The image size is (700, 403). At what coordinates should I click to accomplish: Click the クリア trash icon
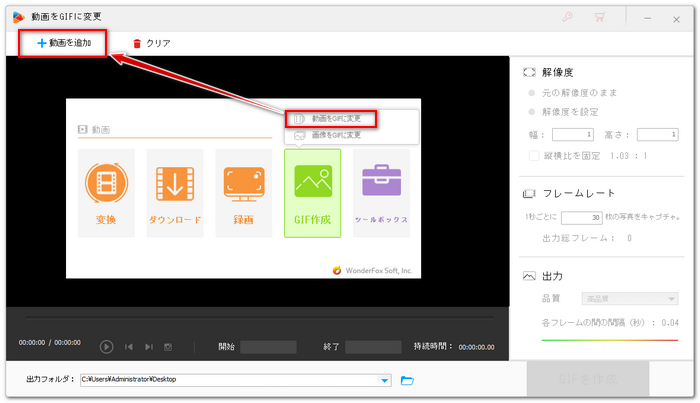pyautogui.click(x=137, y=44)
